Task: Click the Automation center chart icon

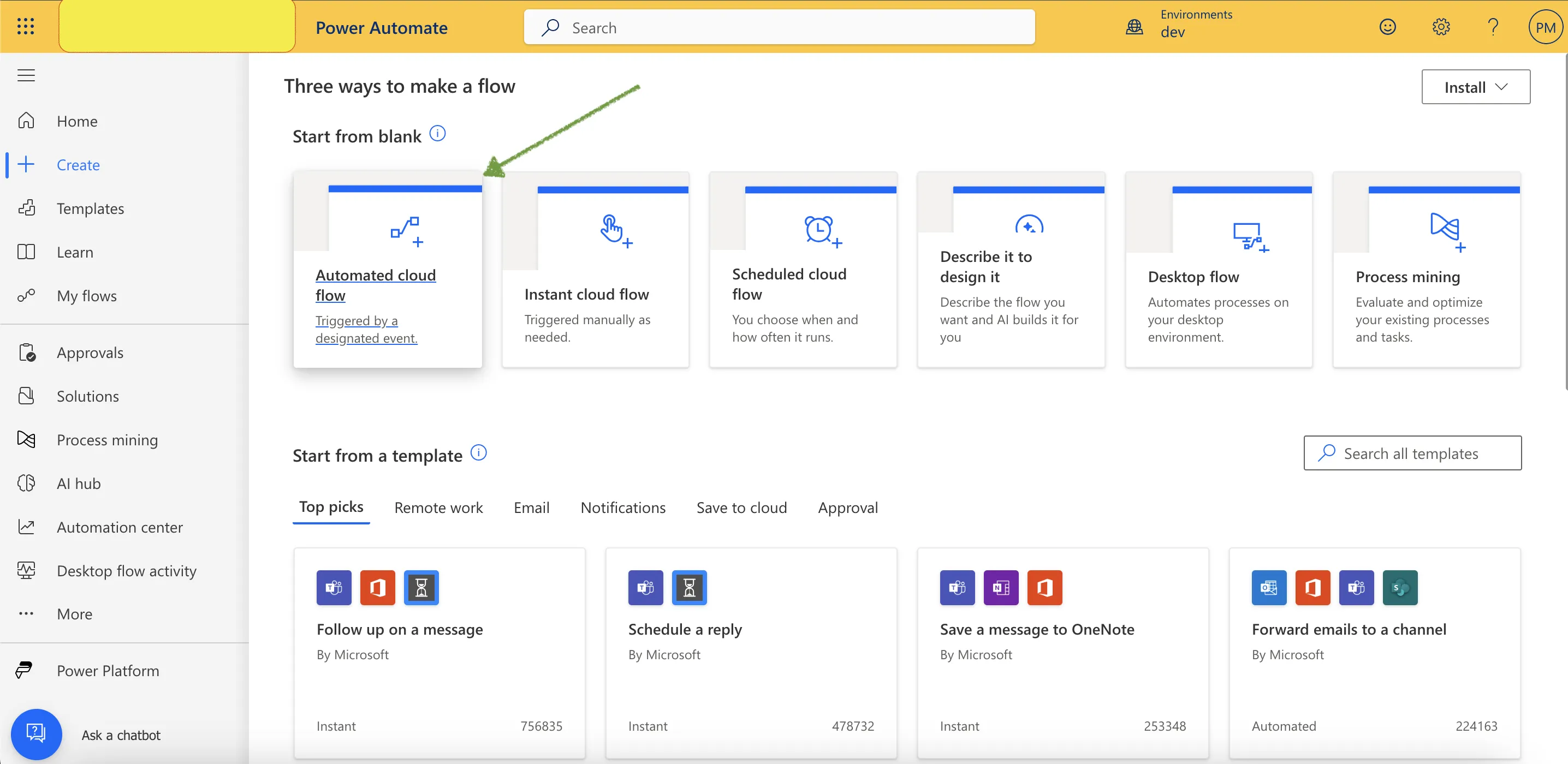Action: pos(26,527)
